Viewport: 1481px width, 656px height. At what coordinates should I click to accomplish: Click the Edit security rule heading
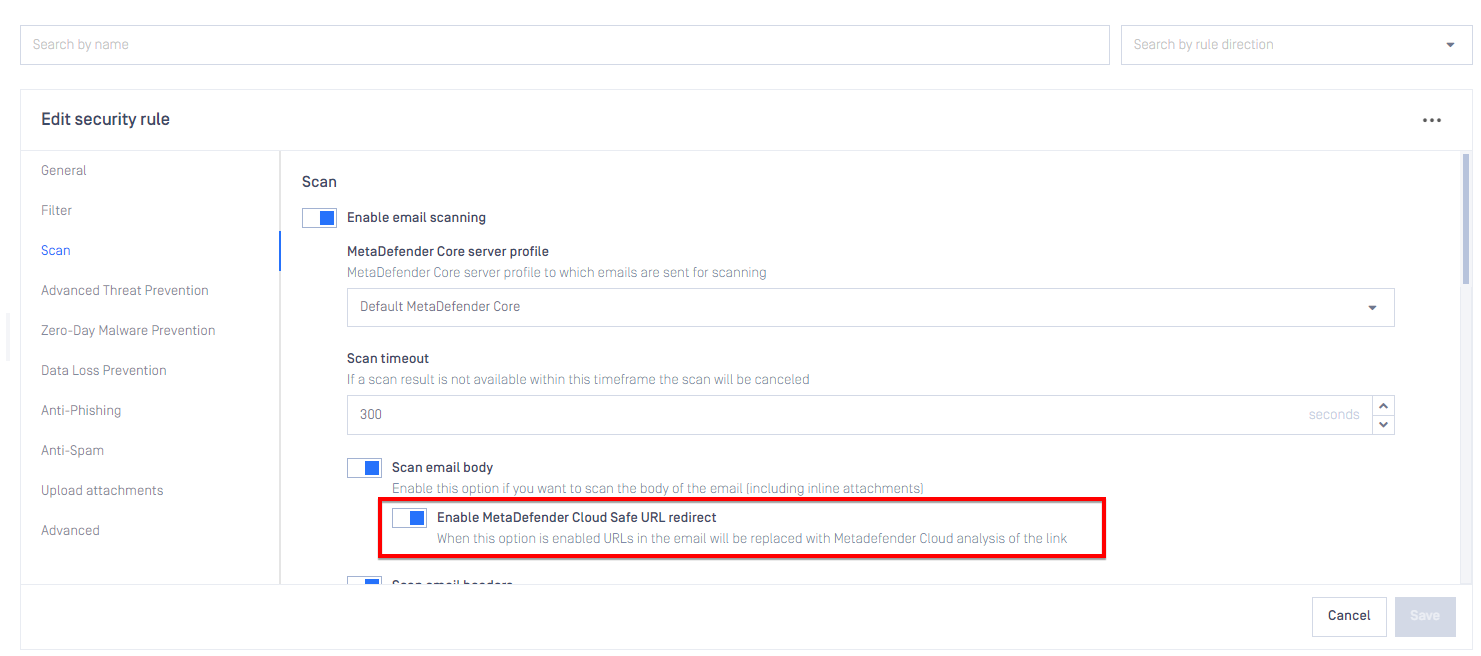pyautogui.click(x=105, y=119)
